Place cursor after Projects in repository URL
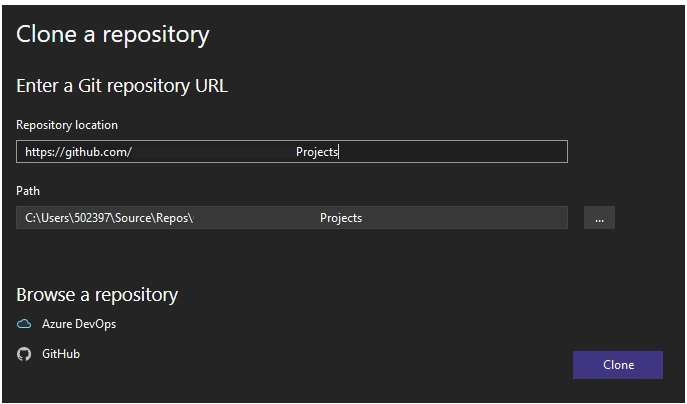Screen dimensions: 687x404 339,152
